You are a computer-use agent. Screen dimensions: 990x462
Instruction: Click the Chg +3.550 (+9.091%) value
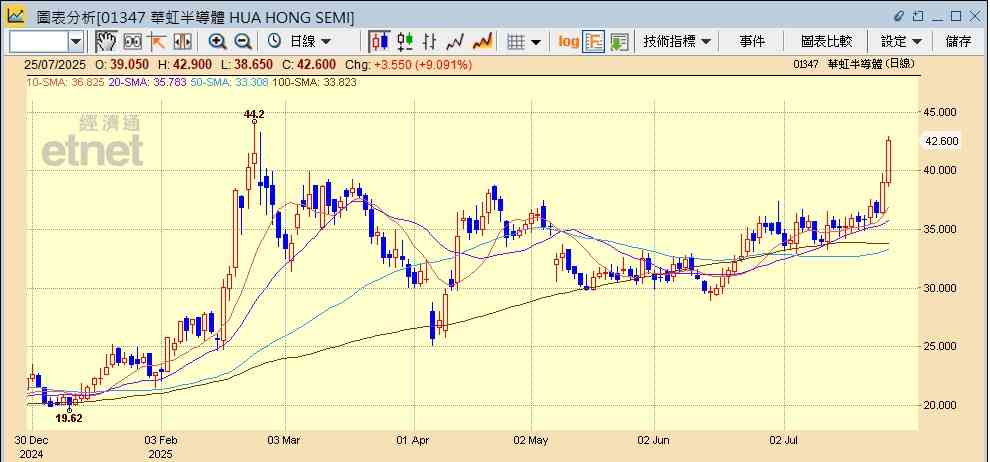point(423,64)
